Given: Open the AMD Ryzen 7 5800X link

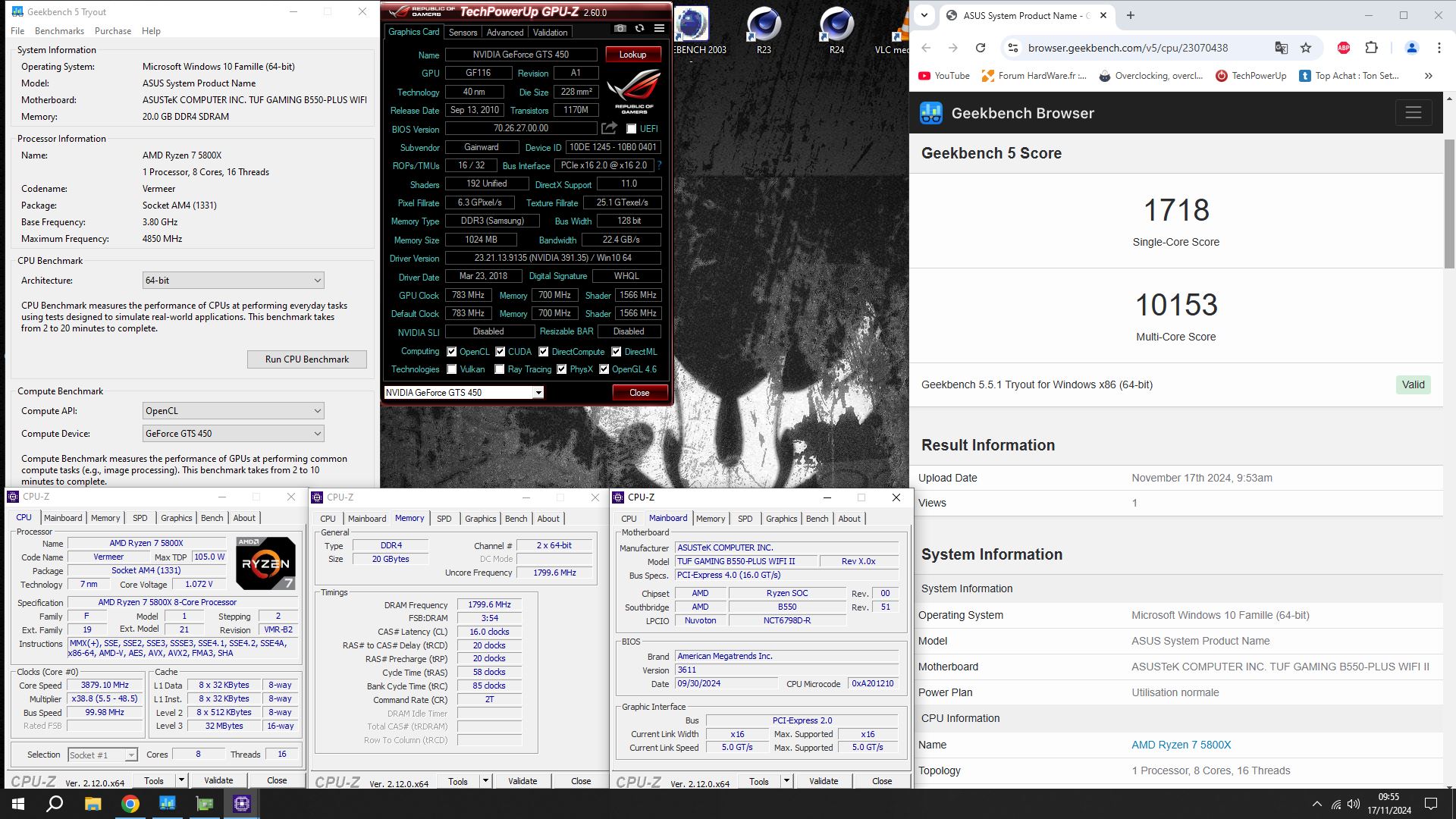Looking at the screenshot, I should [x=1181, y=745].
